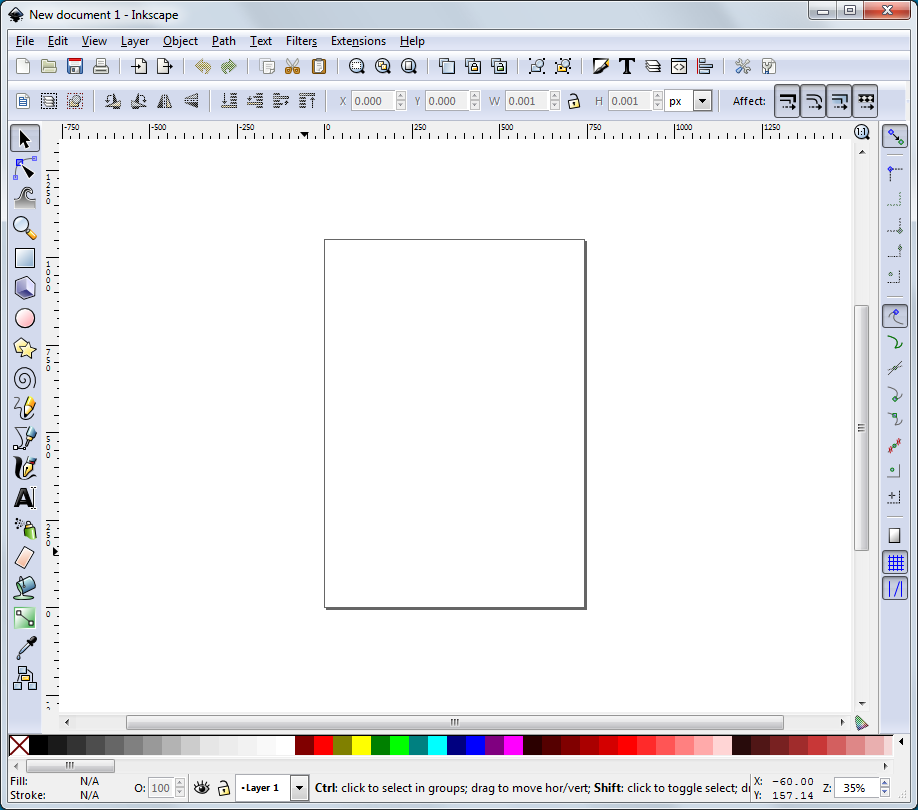Viewport: 918px width, 810px height.
Task: Select the Node editing tool
Action: (25, 169)
